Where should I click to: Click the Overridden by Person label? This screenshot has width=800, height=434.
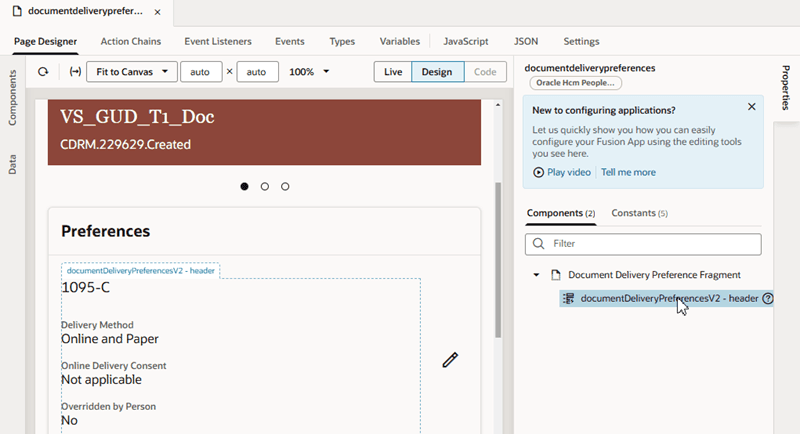coord(108,406)
